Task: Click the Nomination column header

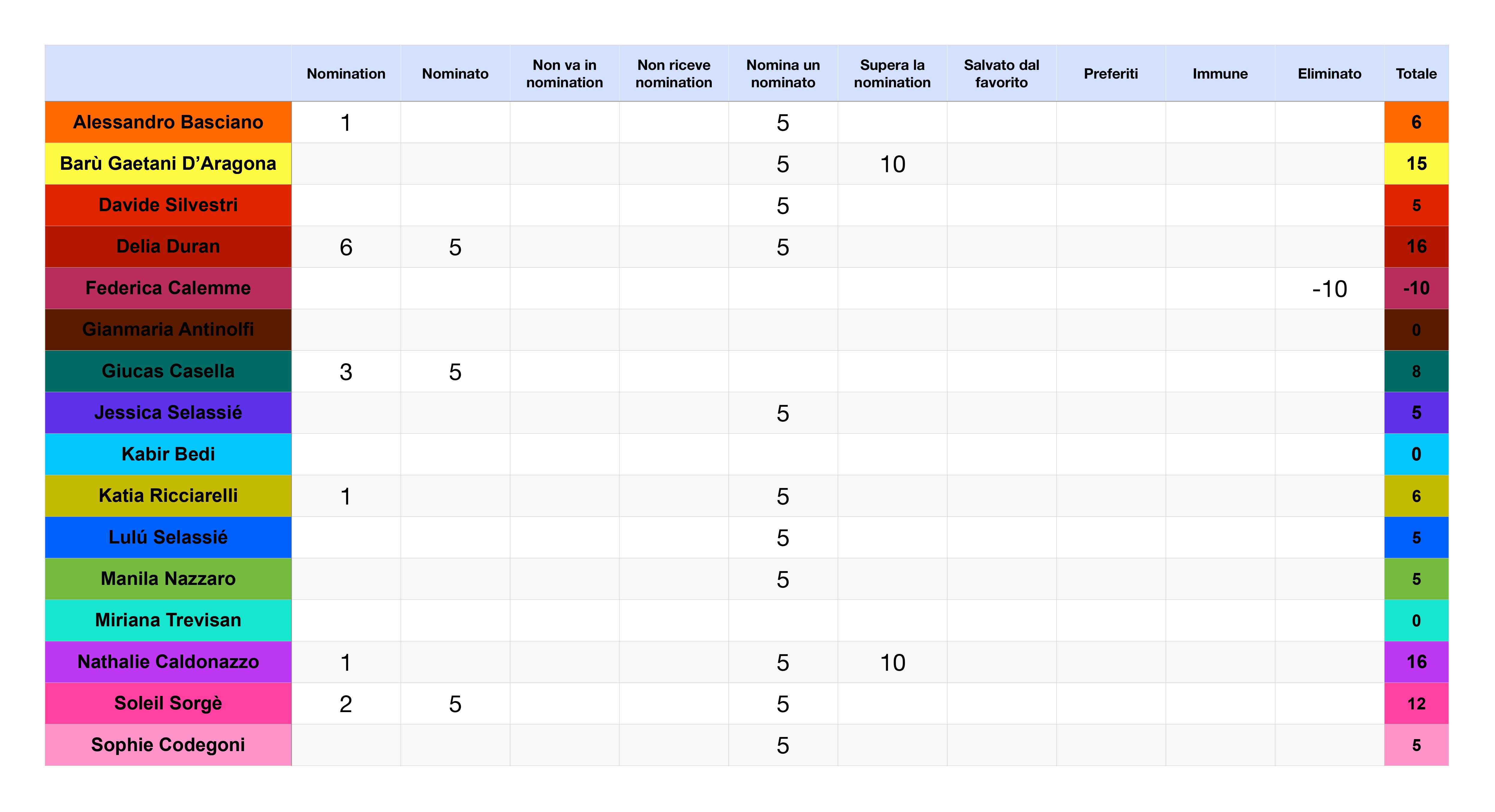Action: pyautogui.click(x=346, y=74)
